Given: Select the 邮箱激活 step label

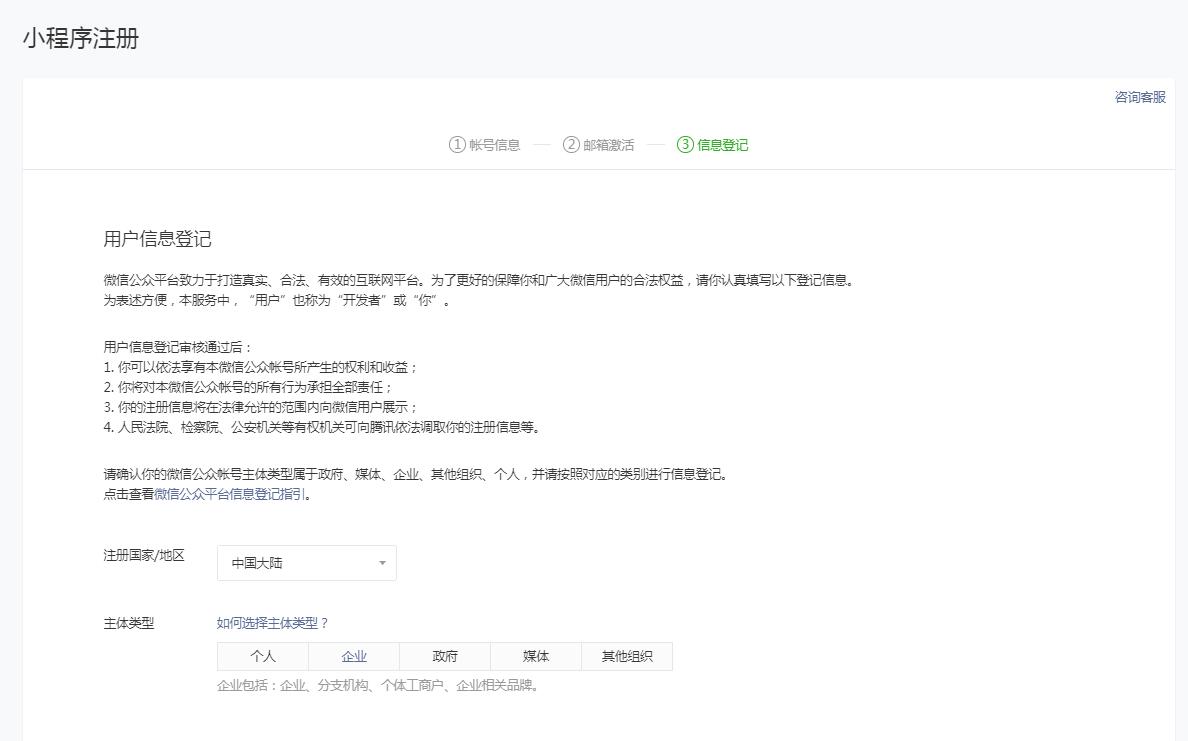Looking at the screenshot, I should click(609, 145).
